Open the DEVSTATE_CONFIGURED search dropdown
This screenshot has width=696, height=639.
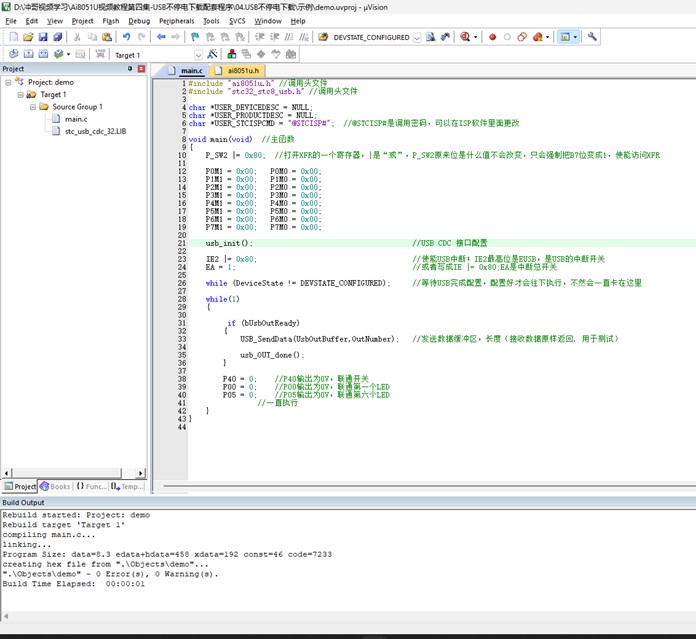(416, 38)
